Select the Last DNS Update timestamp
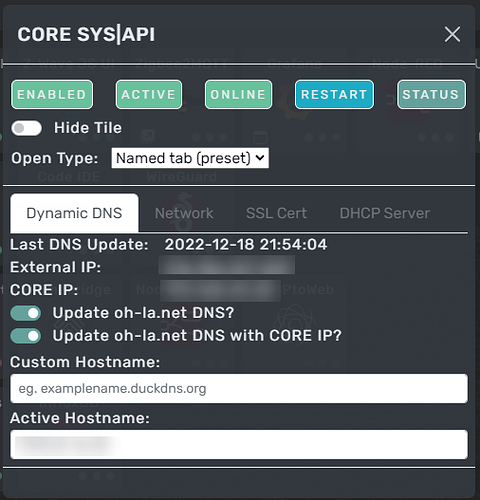 click(246, 245)
